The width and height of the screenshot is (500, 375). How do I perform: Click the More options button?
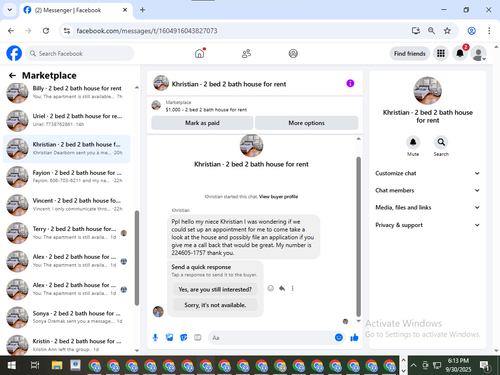point(306,123)
